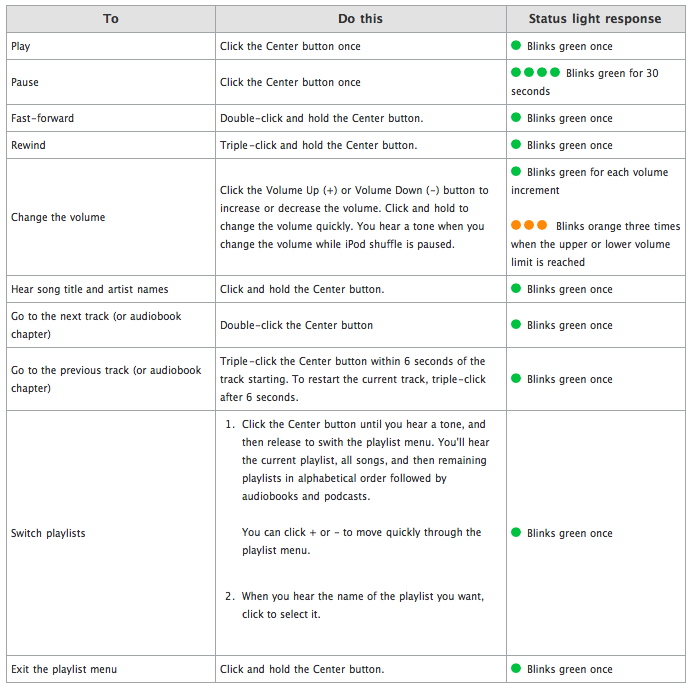Click green dot in next track row
692x688 pixels.
click(x=517, y=325)
